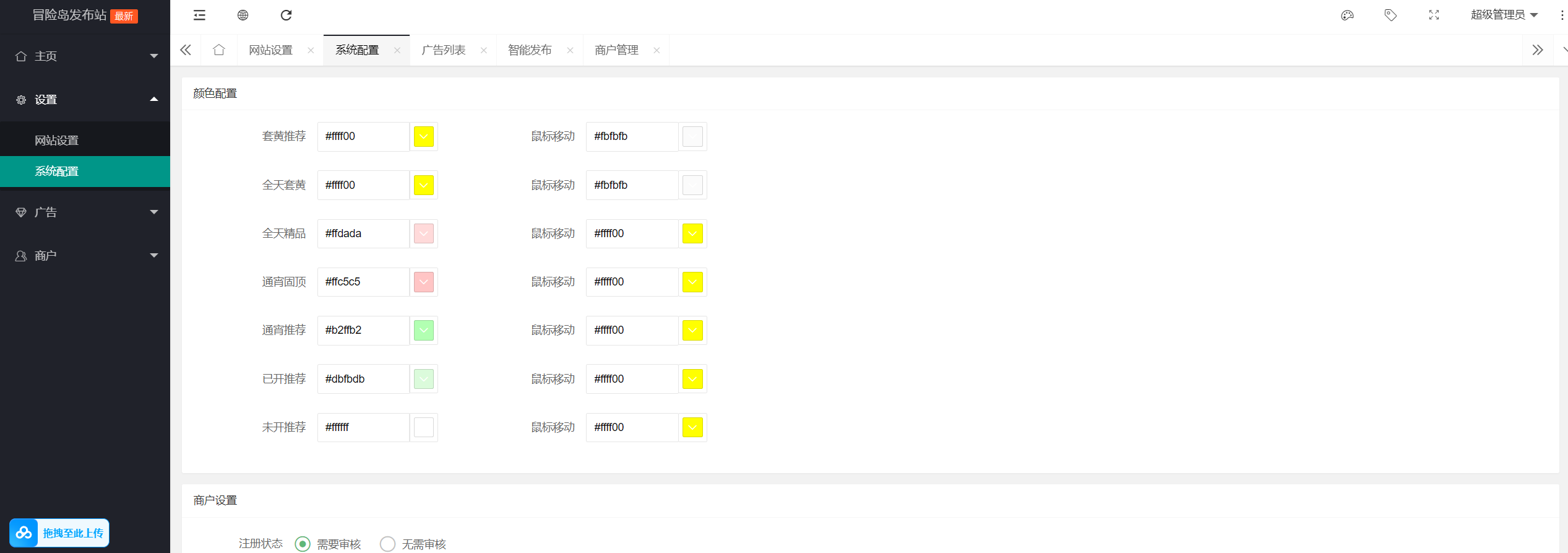Open 已开推荐 light green color picker
The height and width of the screenshot is (553, 1568).
[x=424, y=379]
